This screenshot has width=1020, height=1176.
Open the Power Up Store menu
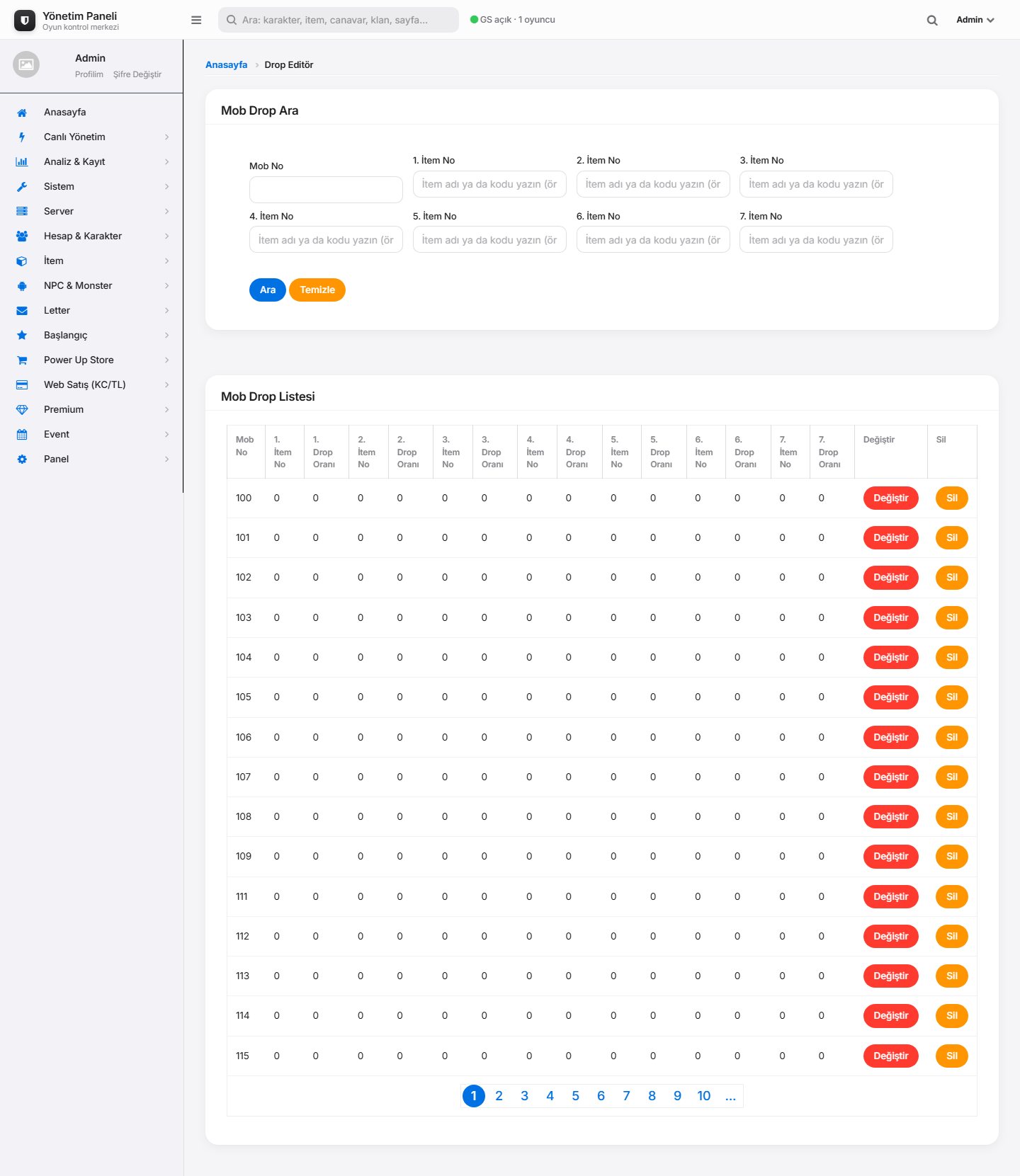[91, 360]
